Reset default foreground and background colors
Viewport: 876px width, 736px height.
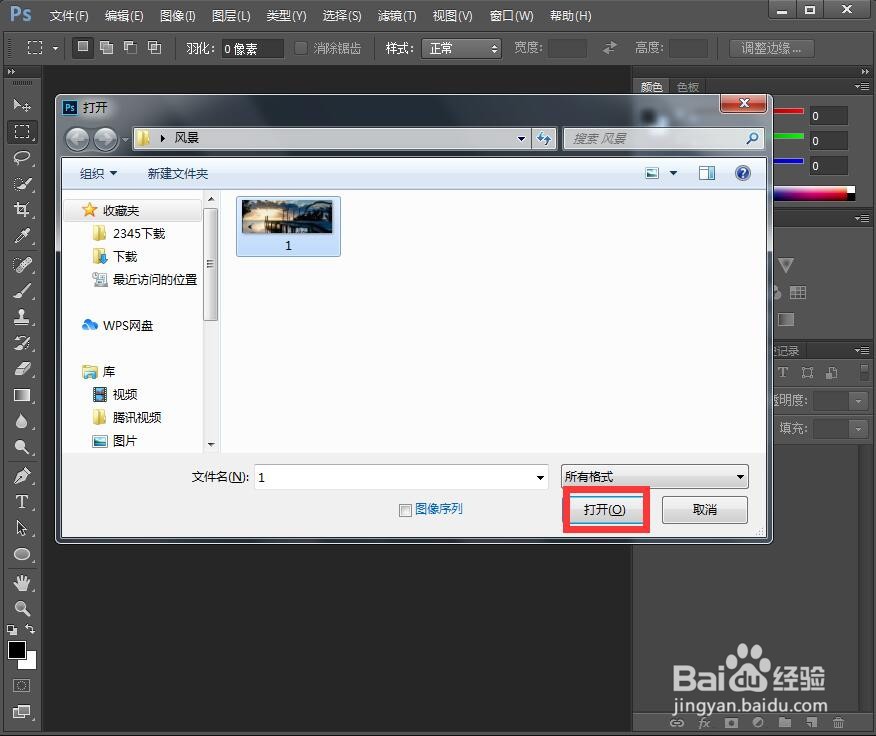12,630
